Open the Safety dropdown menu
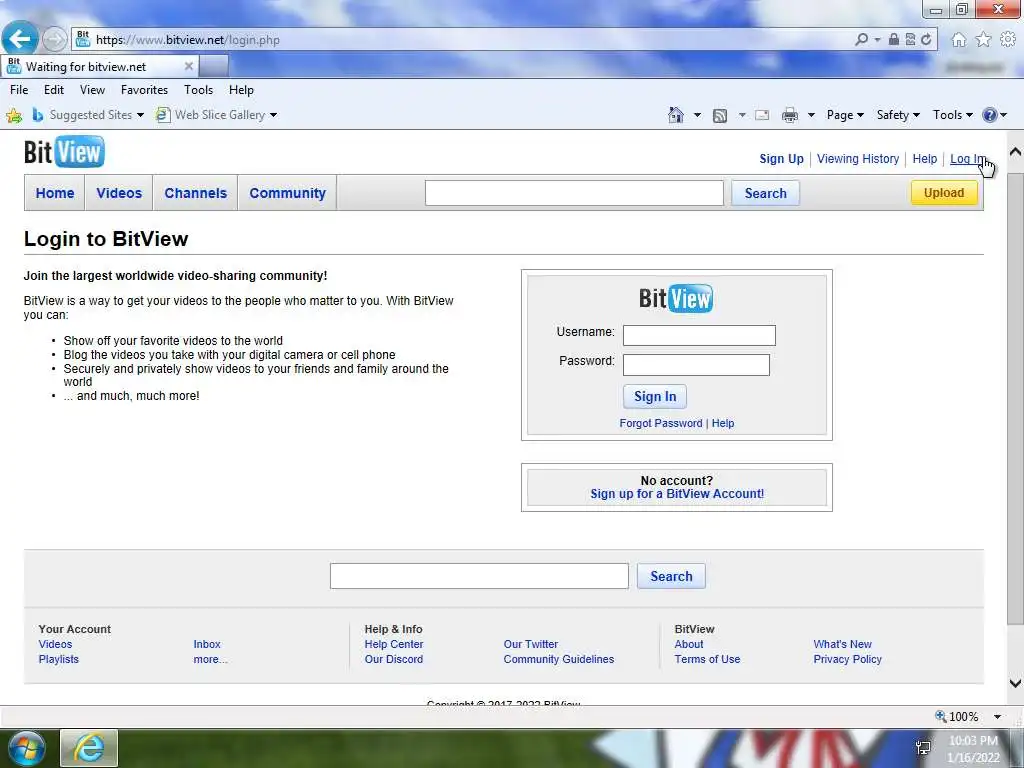The height and width of the screenshot is (768, 1024). (x=898, y=115)
